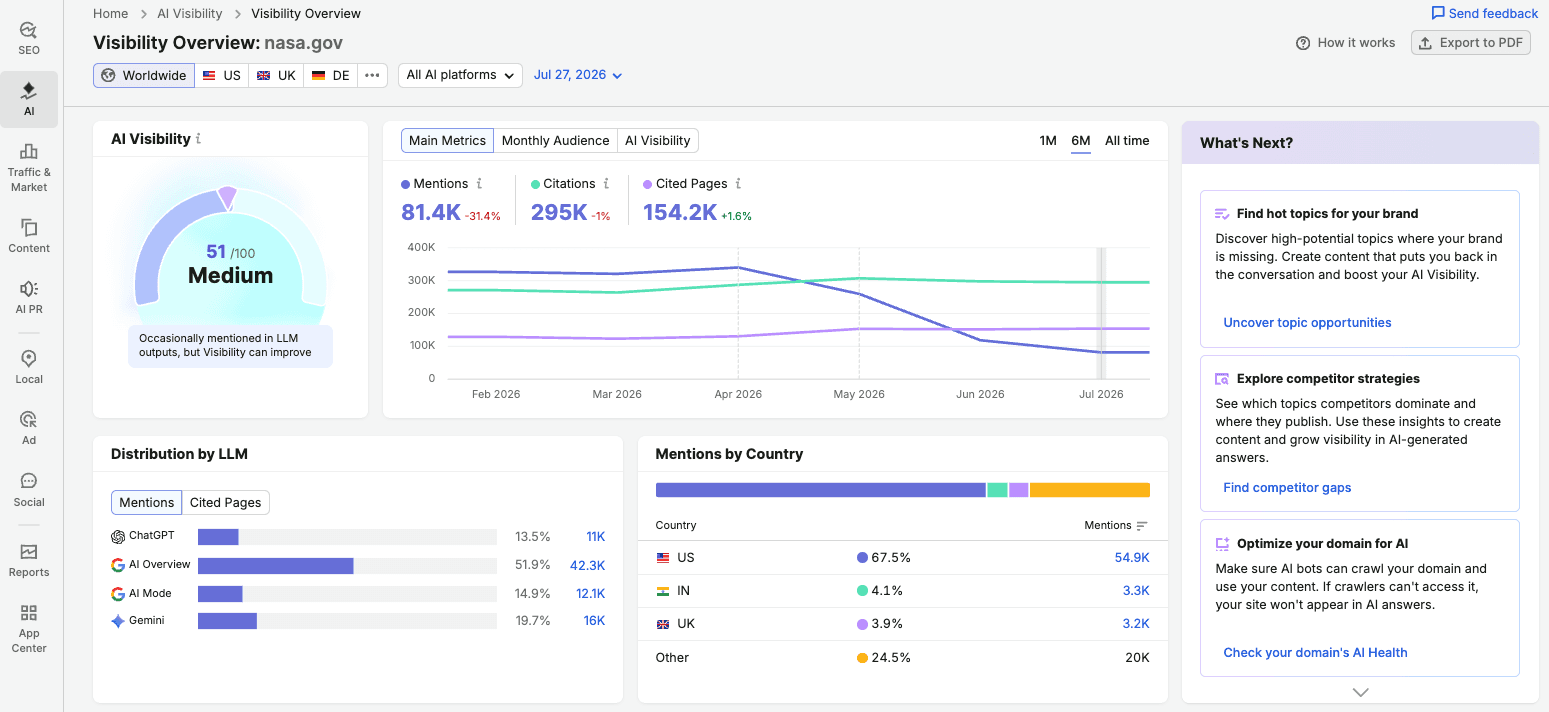Viewport: 1549px width, 712px height.
Task: Open Check your domain's AI Health link
Action: click(x=1315, y=653)
